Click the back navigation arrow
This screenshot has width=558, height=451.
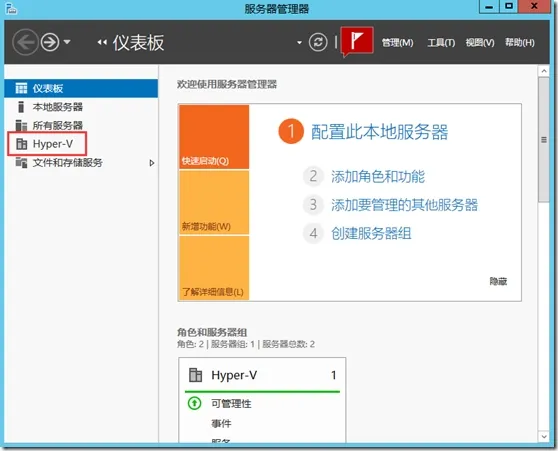click(25, 42)
